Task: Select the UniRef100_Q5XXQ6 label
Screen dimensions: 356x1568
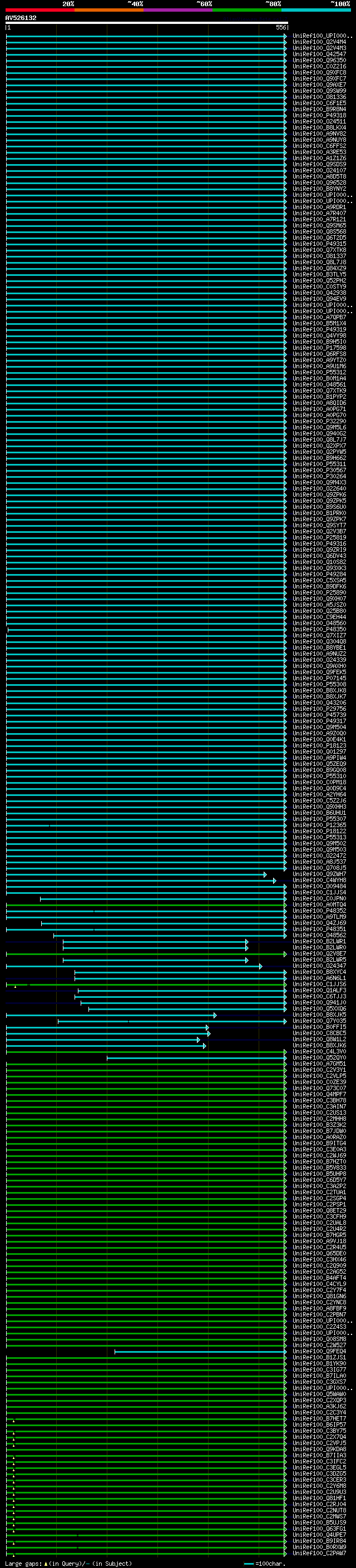Action: coord(319,1008)
